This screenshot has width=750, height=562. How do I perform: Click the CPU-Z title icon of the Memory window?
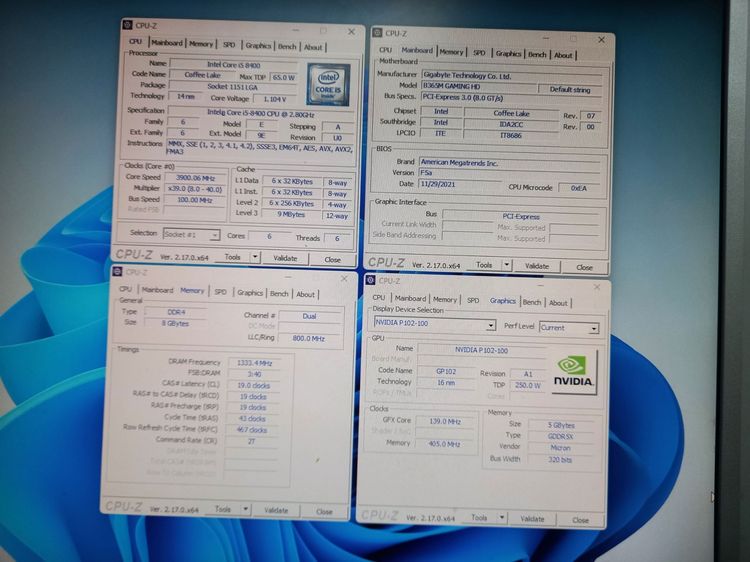(x=117, y=272)
